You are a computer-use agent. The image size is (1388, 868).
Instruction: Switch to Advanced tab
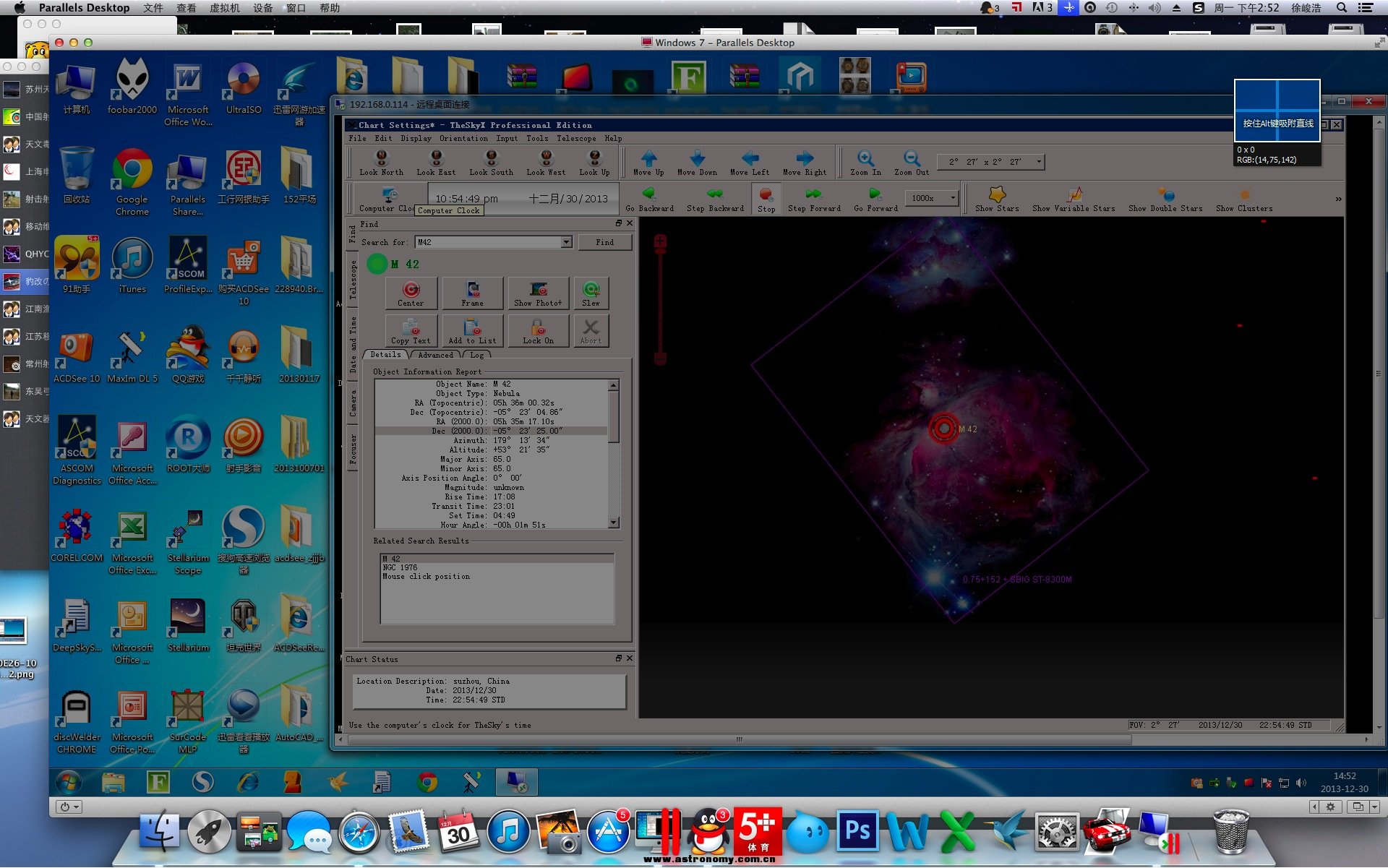point(435,355)
